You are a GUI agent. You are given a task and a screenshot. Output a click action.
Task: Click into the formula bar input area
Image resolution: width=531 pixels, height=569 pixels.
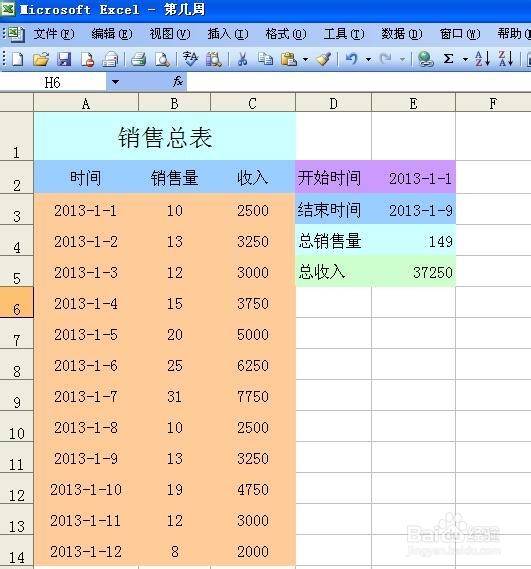click(359, 82)
